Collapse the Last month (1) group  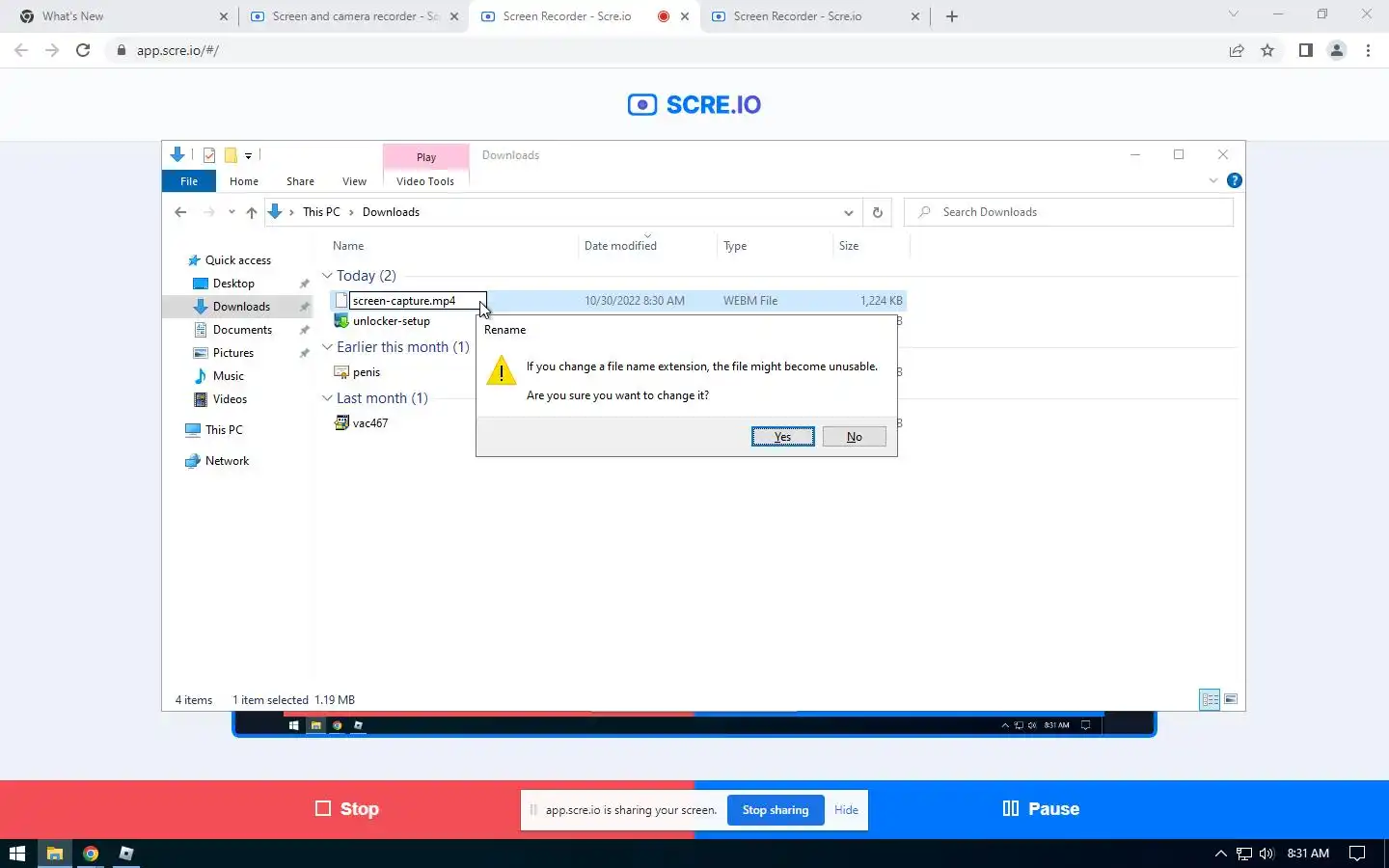pos(327,398)
